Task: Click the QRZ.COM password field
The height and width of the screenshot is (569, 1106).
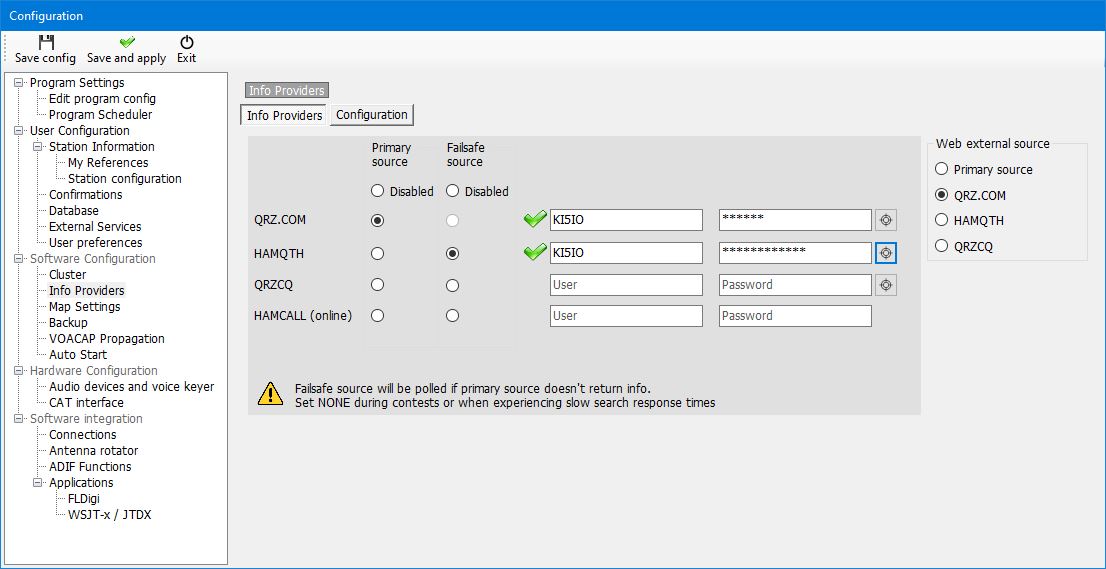Action: tap(796, 220)
